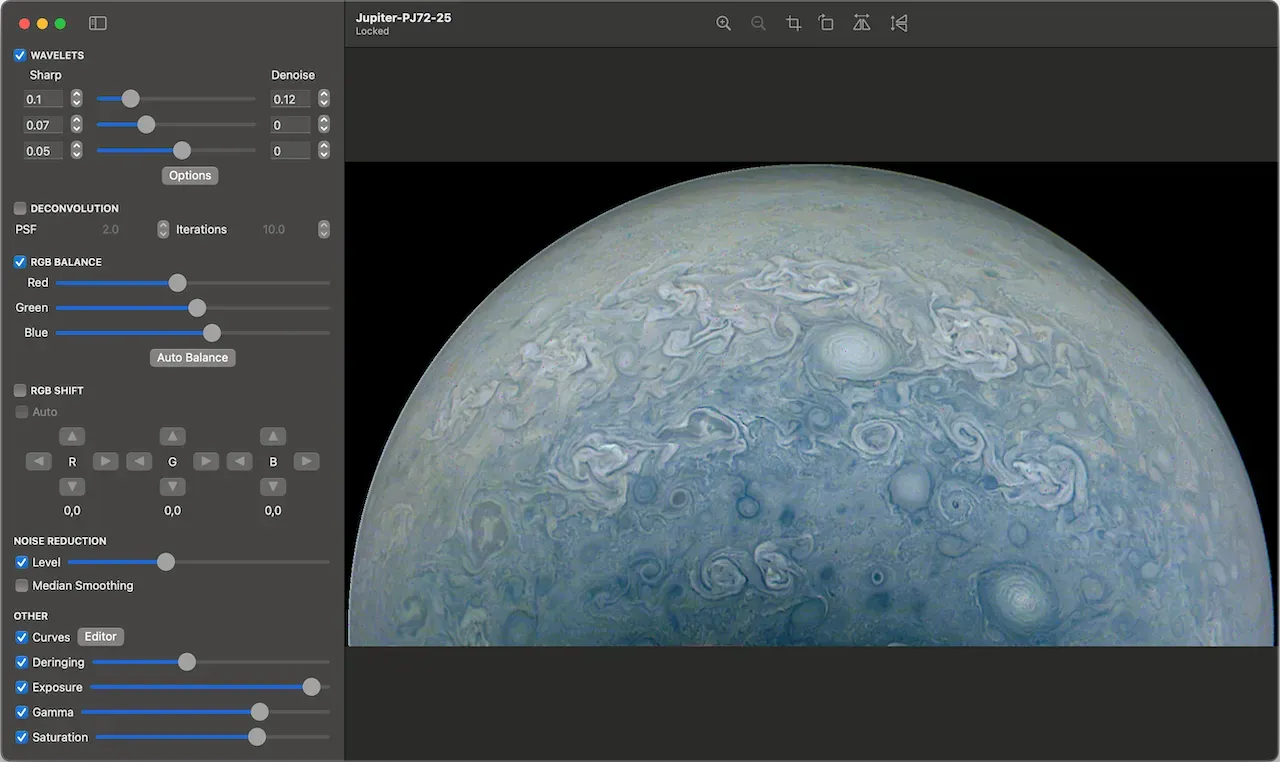The width and height of the screenshot is (1280, 762).
Task: Open the Curves Editor
Action: pos(100,636)
